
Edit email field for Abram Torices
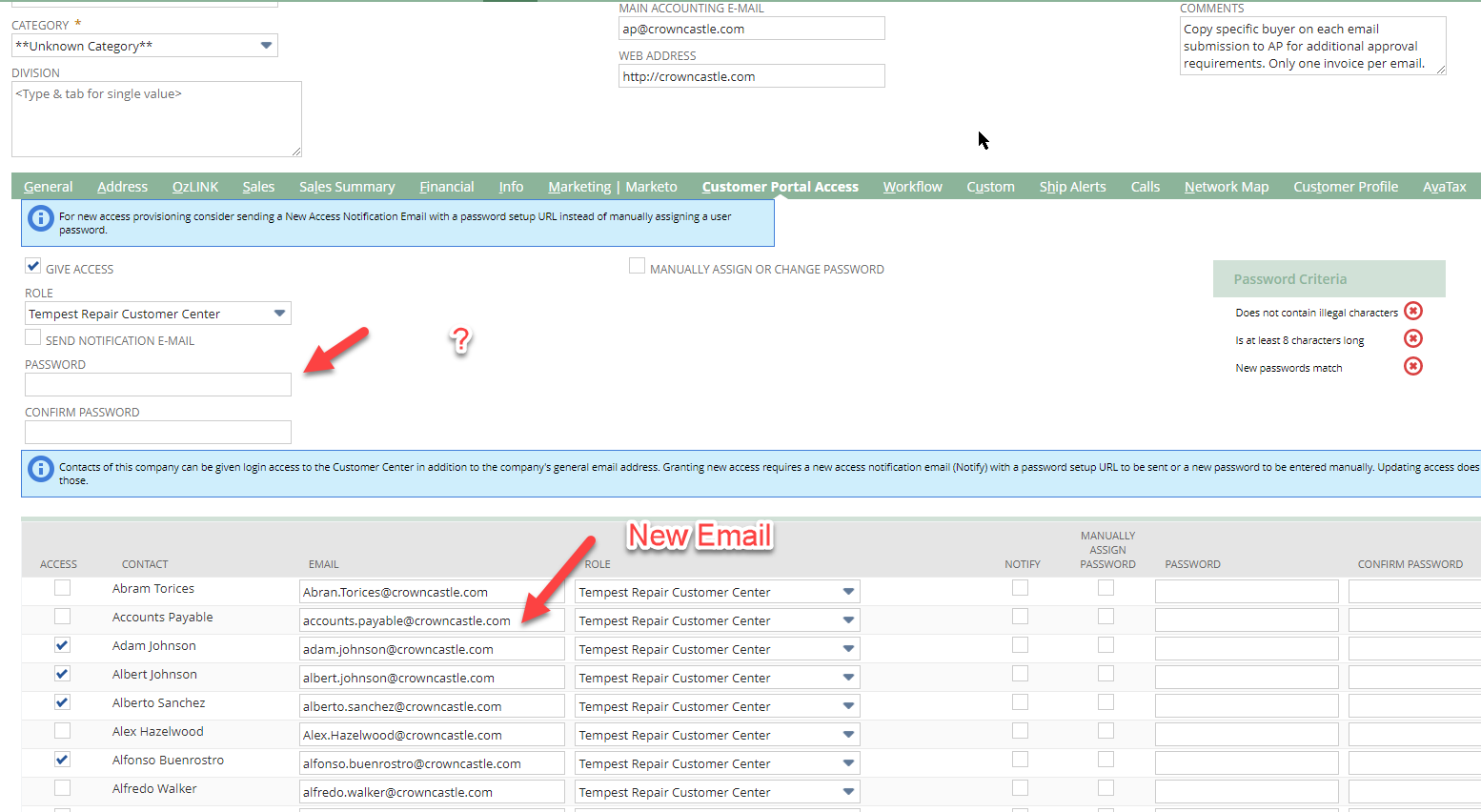click(x=432, y=592)
